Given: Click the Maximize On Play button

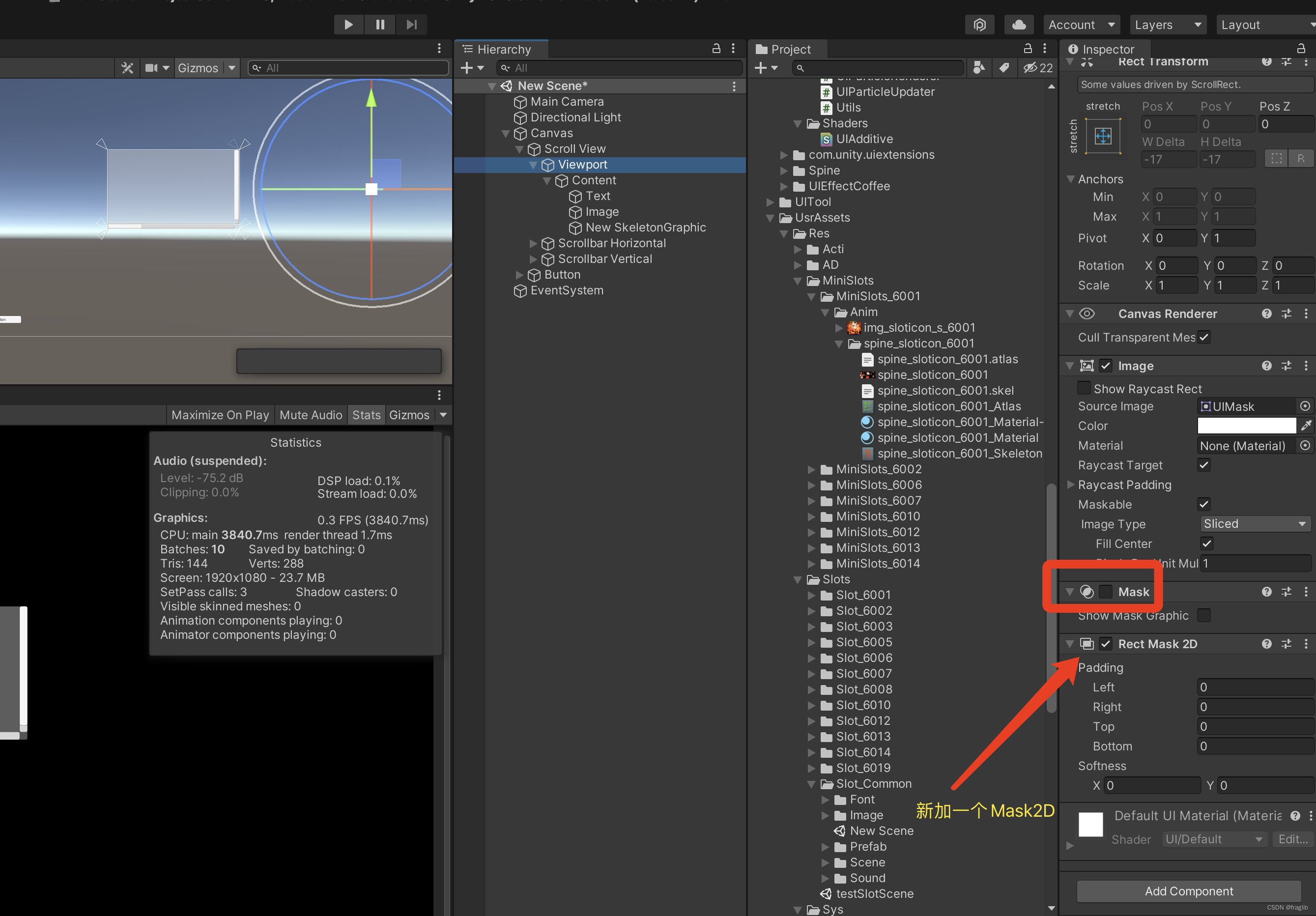Looking at the screenshot, I should (220, 414).
